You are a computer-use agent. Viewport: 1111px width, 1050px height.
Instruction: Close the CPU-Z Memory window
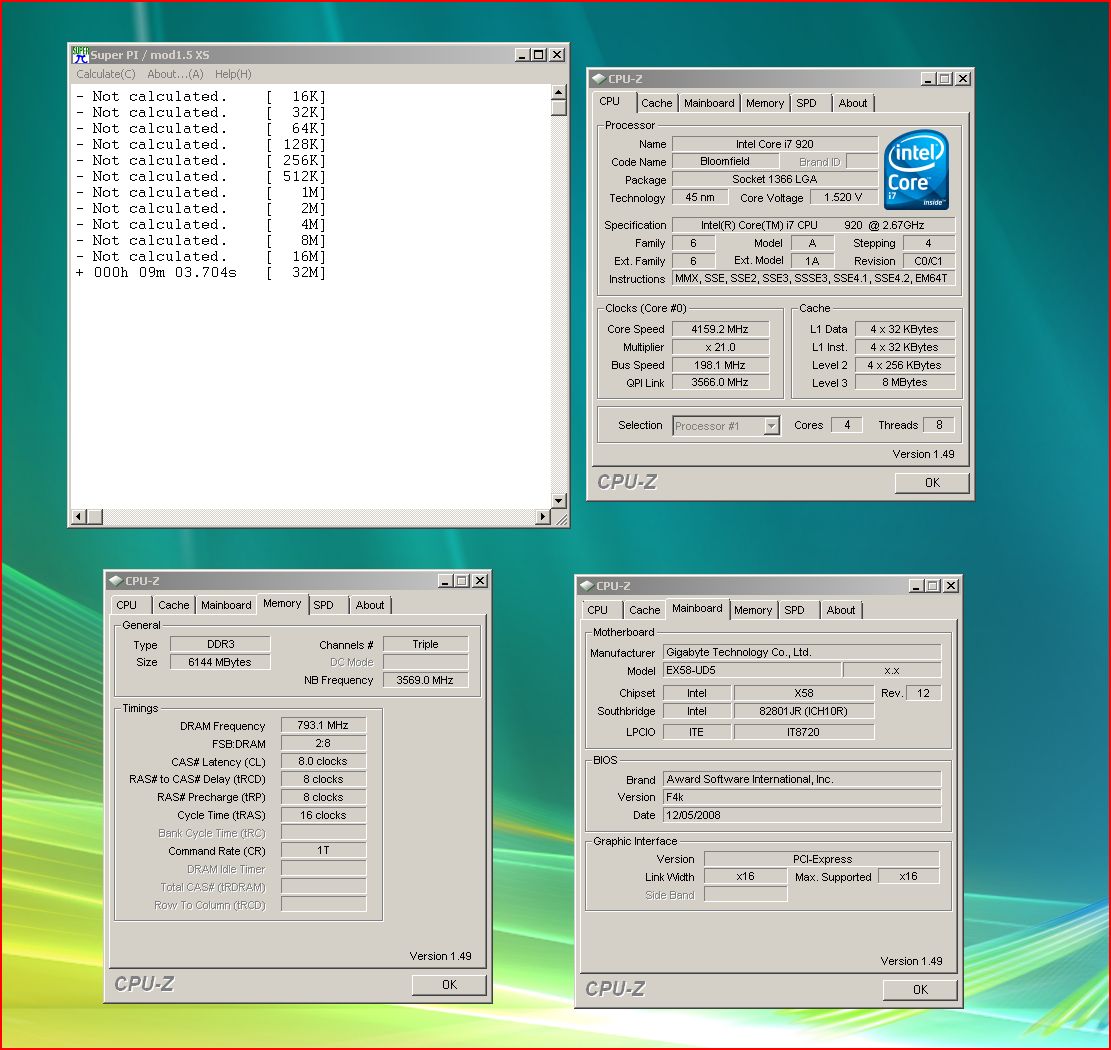point(480,581)
